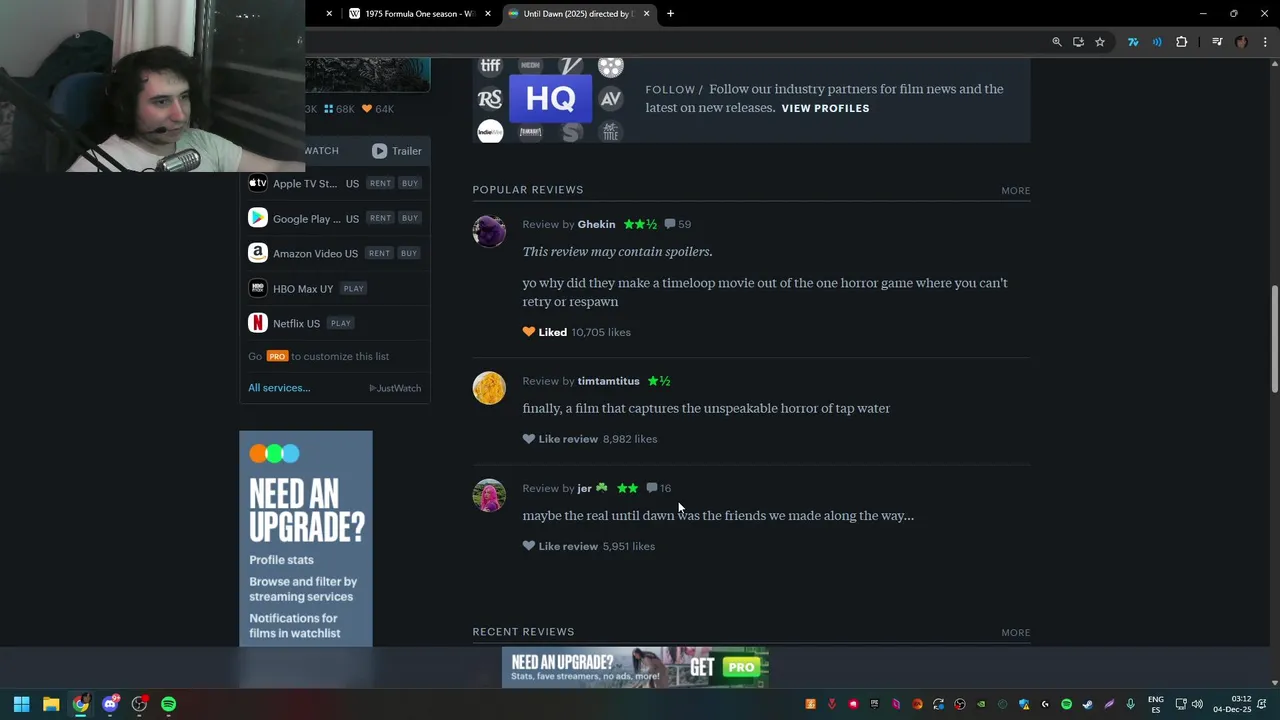Bookmark this page with the star
This screenshot has height=720, width=1280.
(x=1100, y=42)
